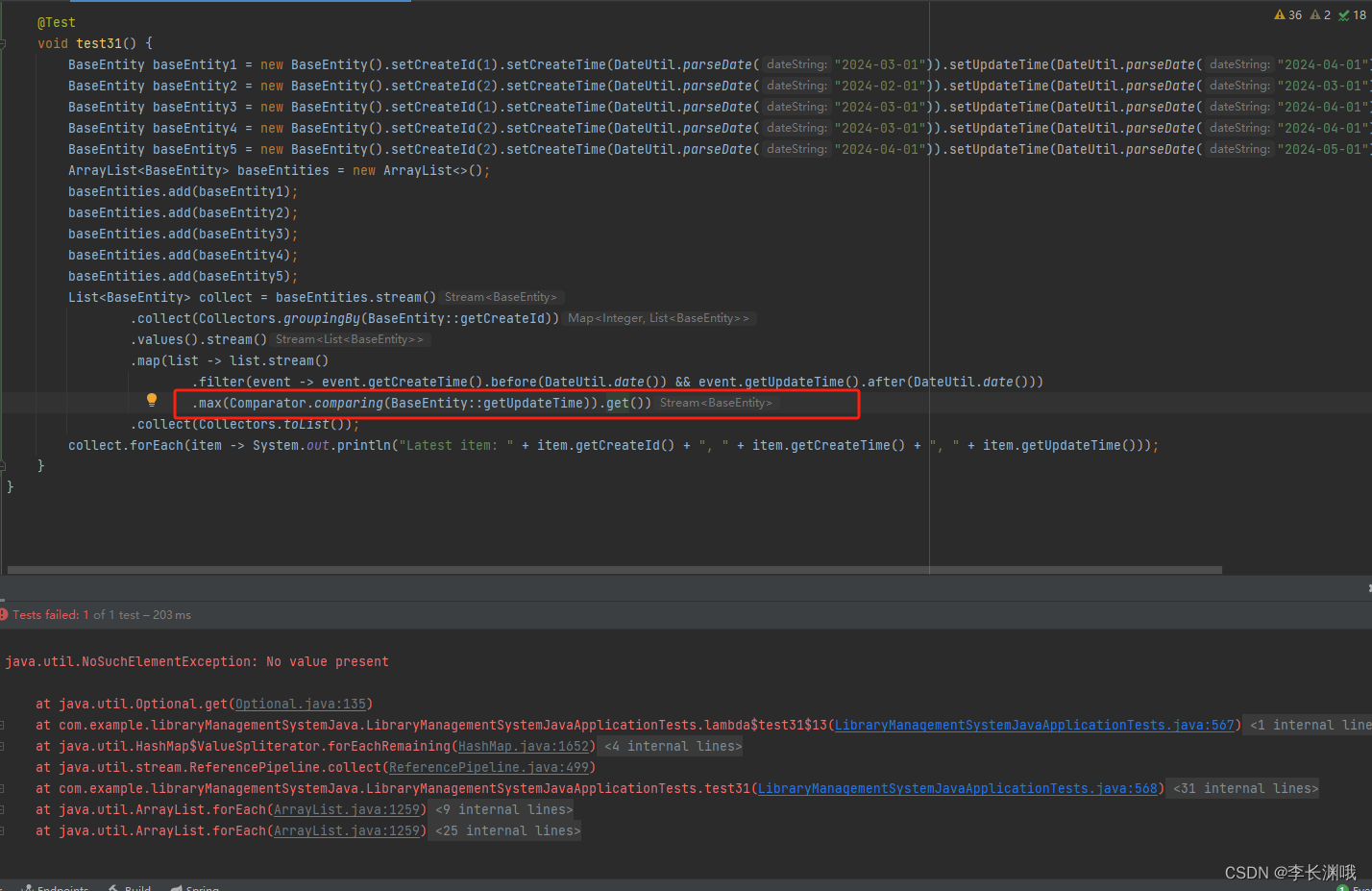1372x891 pixels.
Task: Click the weak warnings icon showing 2
Action: [x=1320, y=14]
